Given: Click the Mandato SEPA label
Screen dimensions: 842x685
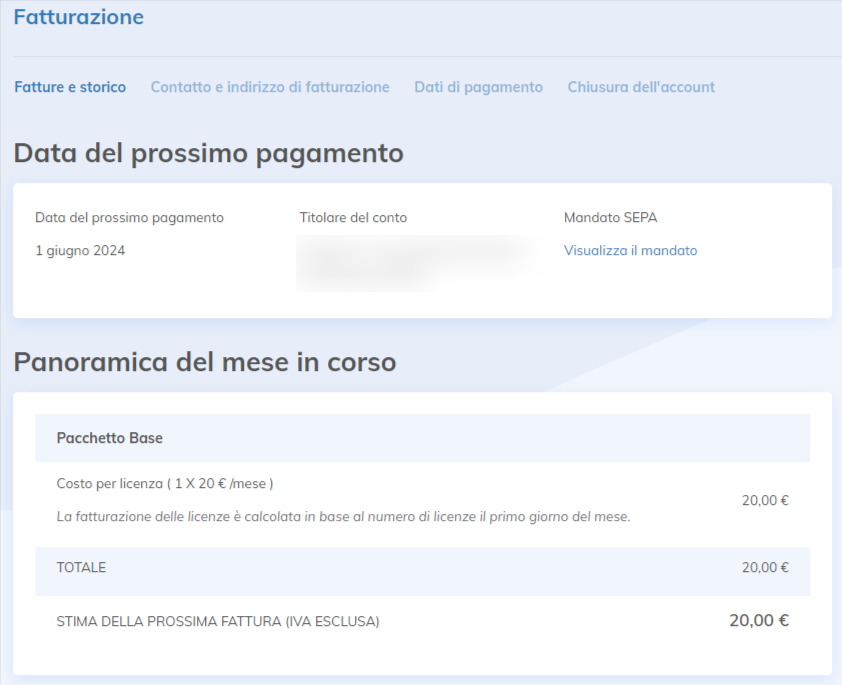Looking at the screenshot, I should tap(610, 217).
